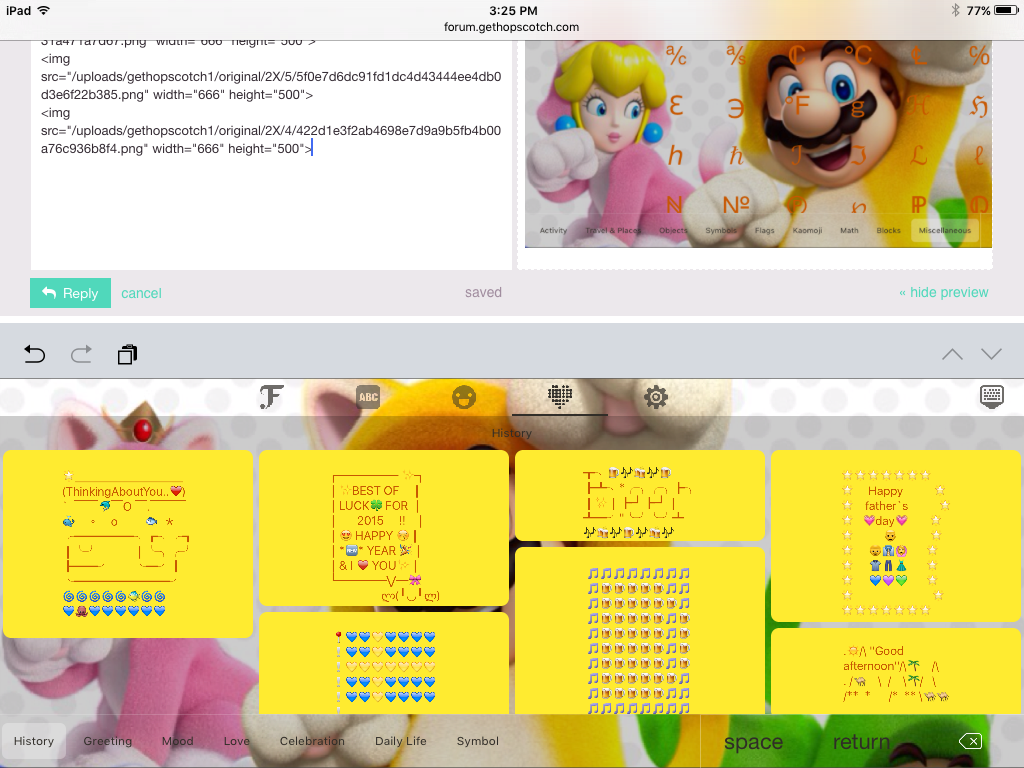1024x768 pixels.
Task: Insert the Best of Luck 2015 text art
Action: (x=384, y=528)
